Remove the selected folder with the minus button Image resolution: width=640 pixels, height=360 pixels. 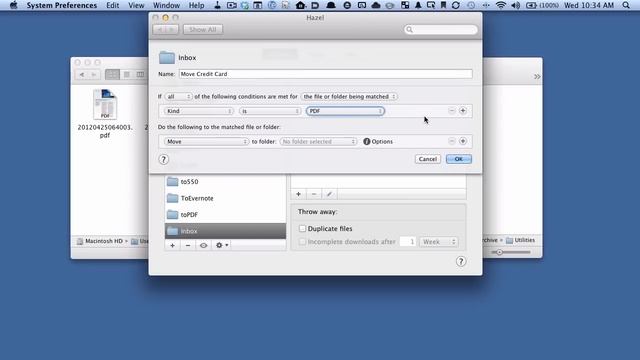[188, 245]
